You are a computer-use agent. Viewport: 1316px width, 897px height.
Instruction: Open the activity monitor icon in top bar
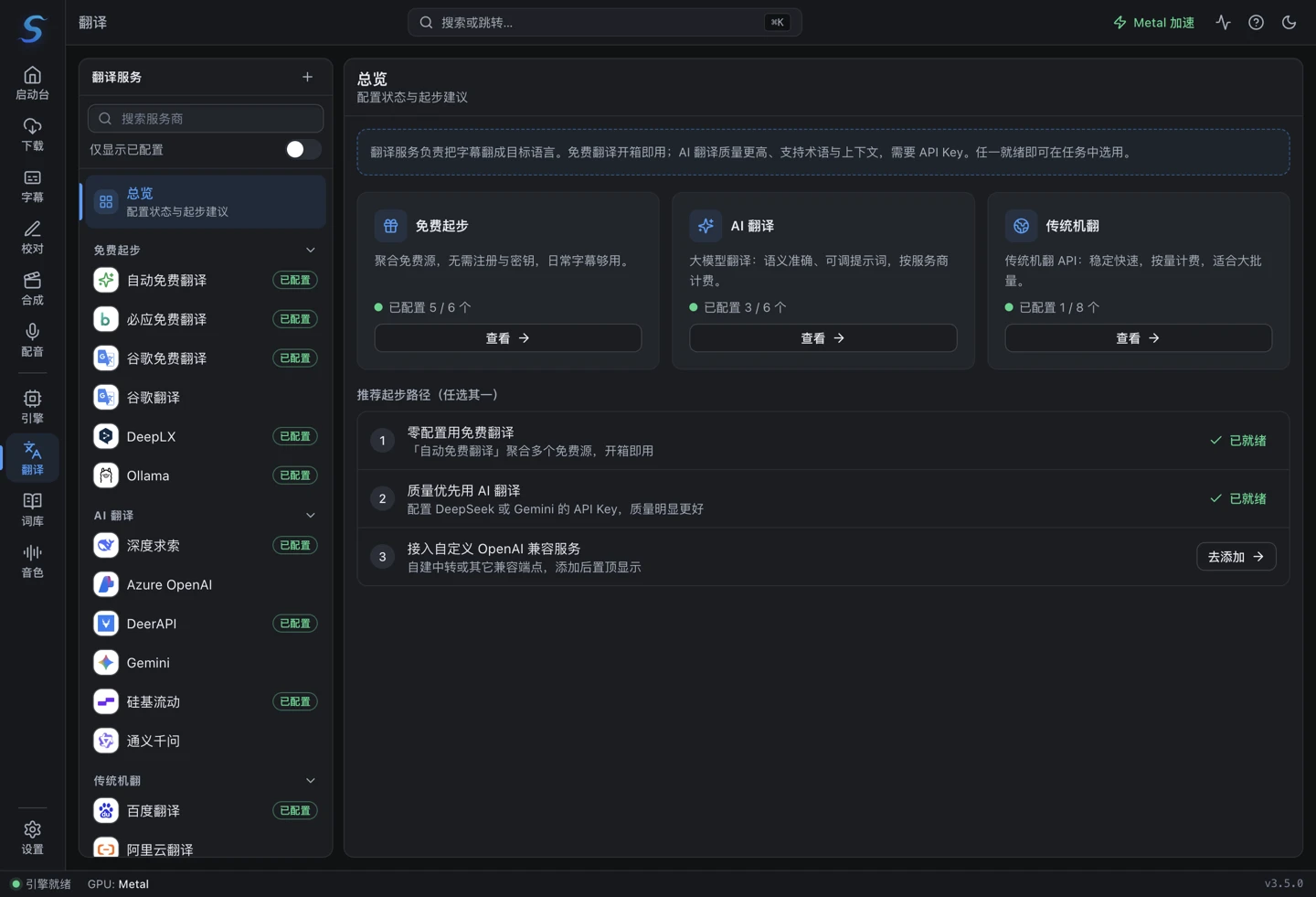click(1223, 22)
